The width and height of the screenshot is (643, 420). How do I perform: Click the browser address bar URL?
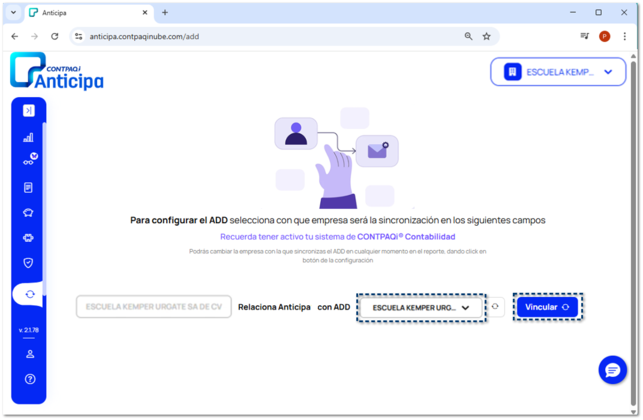(144, 37)
